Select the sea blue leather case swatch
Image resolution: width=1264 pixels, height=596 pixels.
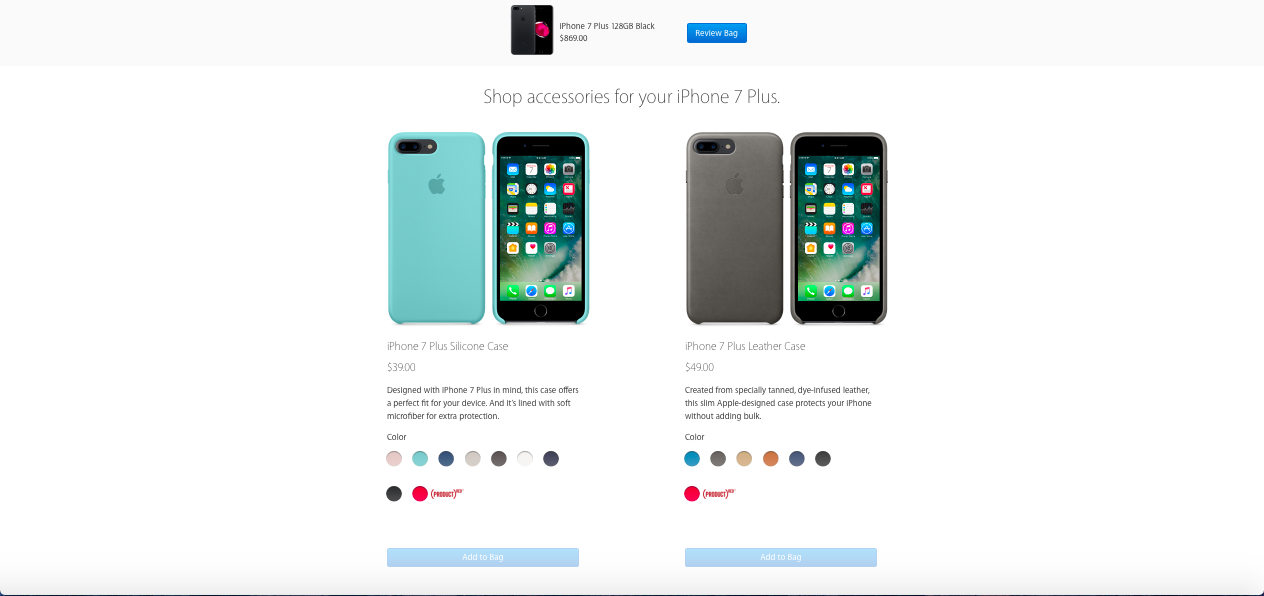click(692, 459)
